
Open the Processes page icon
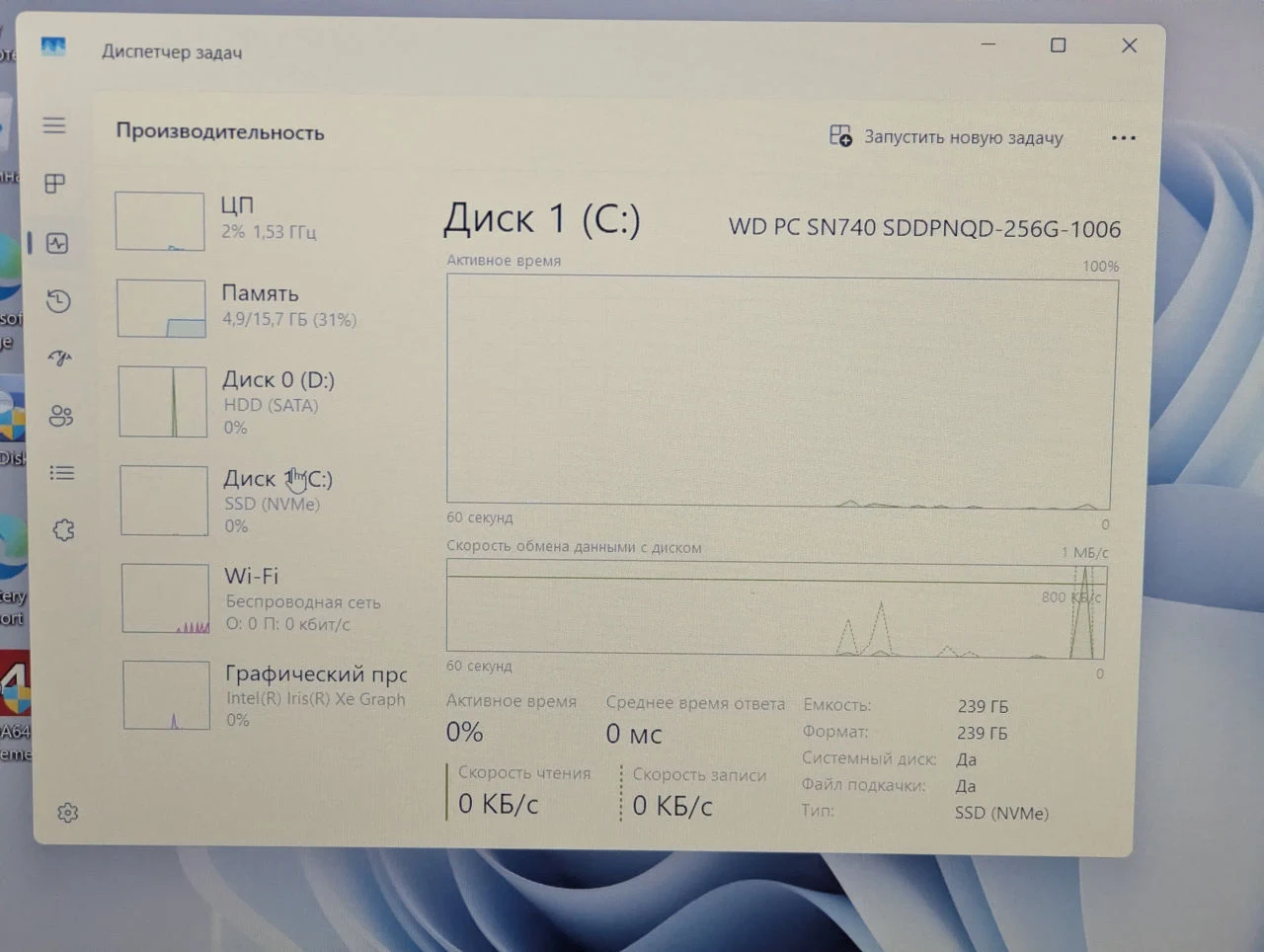(55, 184)
